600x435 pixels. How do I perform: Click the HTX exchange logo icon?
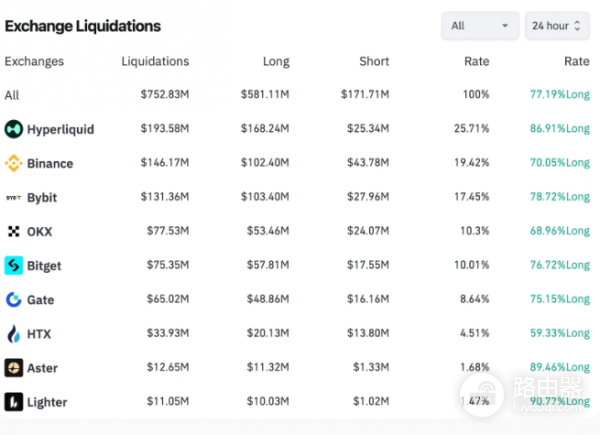(14, 334)
